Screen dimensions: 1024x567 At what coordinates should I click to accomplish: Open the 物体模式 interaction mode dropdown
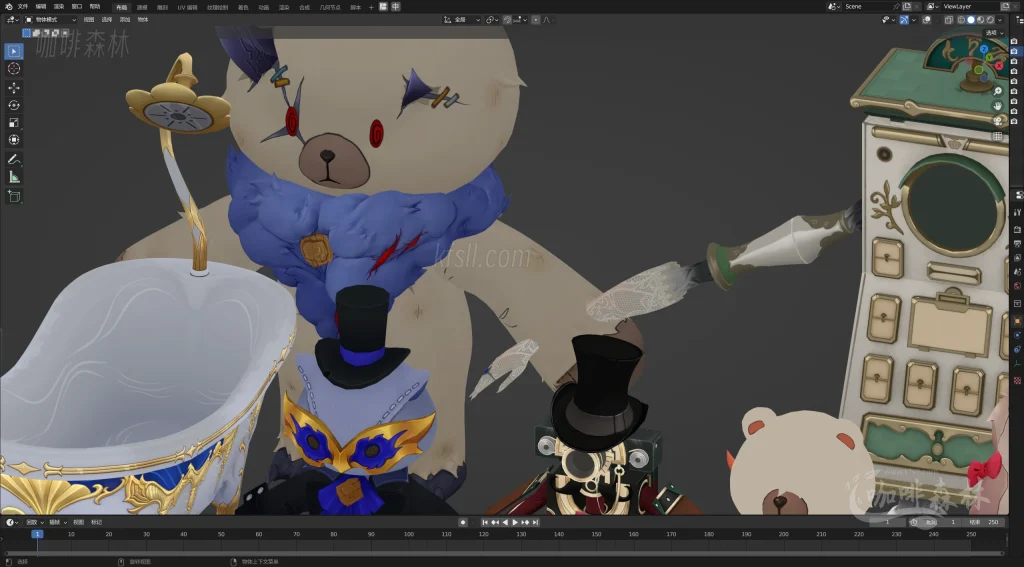(x=50, y=20)
